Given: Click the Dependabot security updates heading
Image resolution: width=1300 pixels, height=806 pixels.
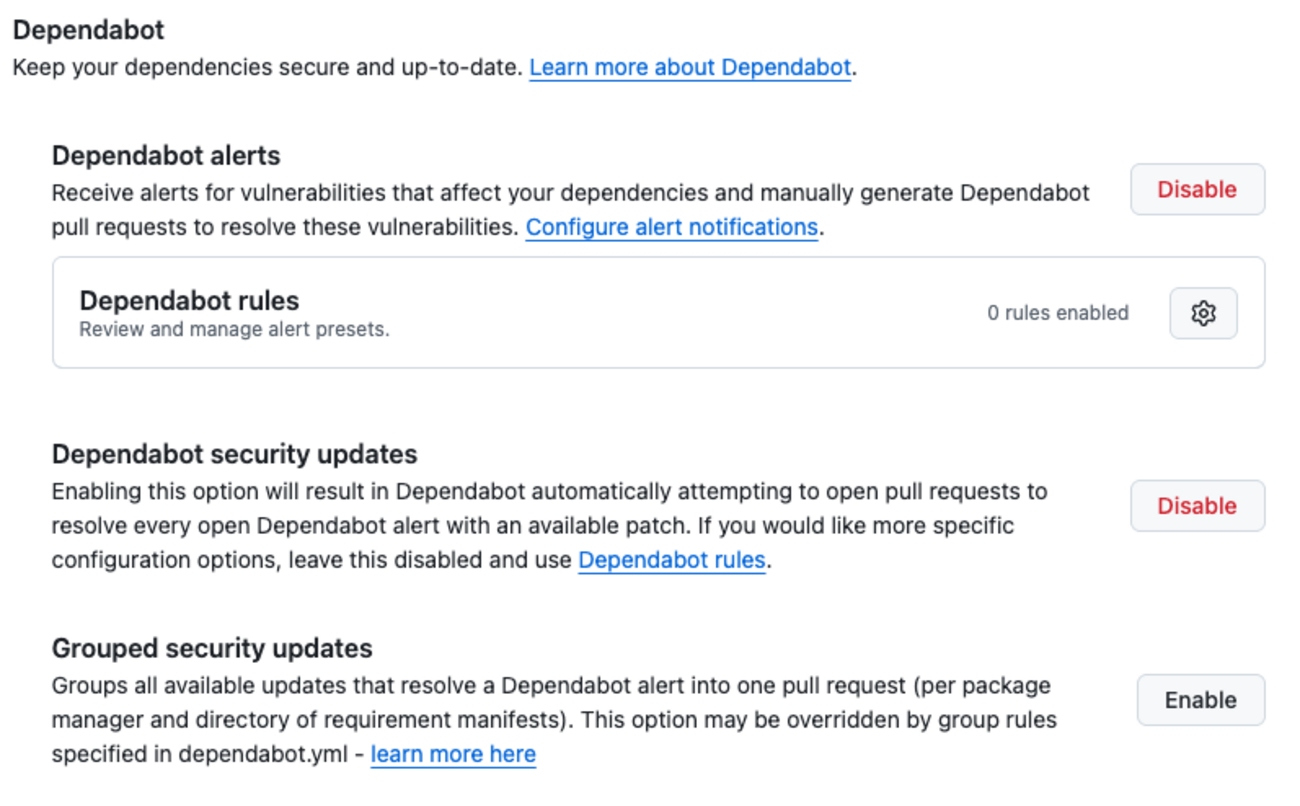Looking at the screenshot, I should pos(234,454).
